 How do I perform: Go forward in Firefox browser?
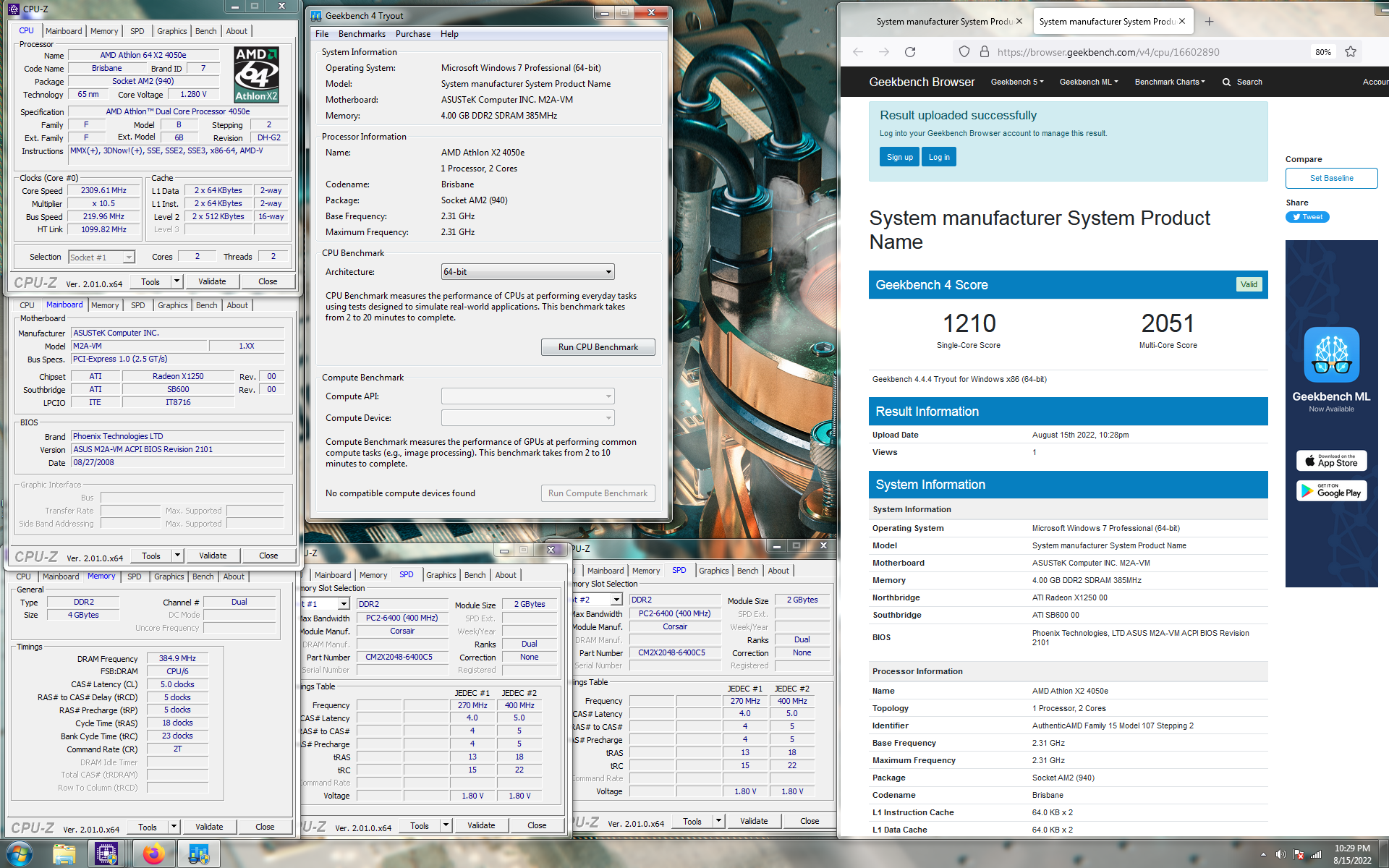884,52
